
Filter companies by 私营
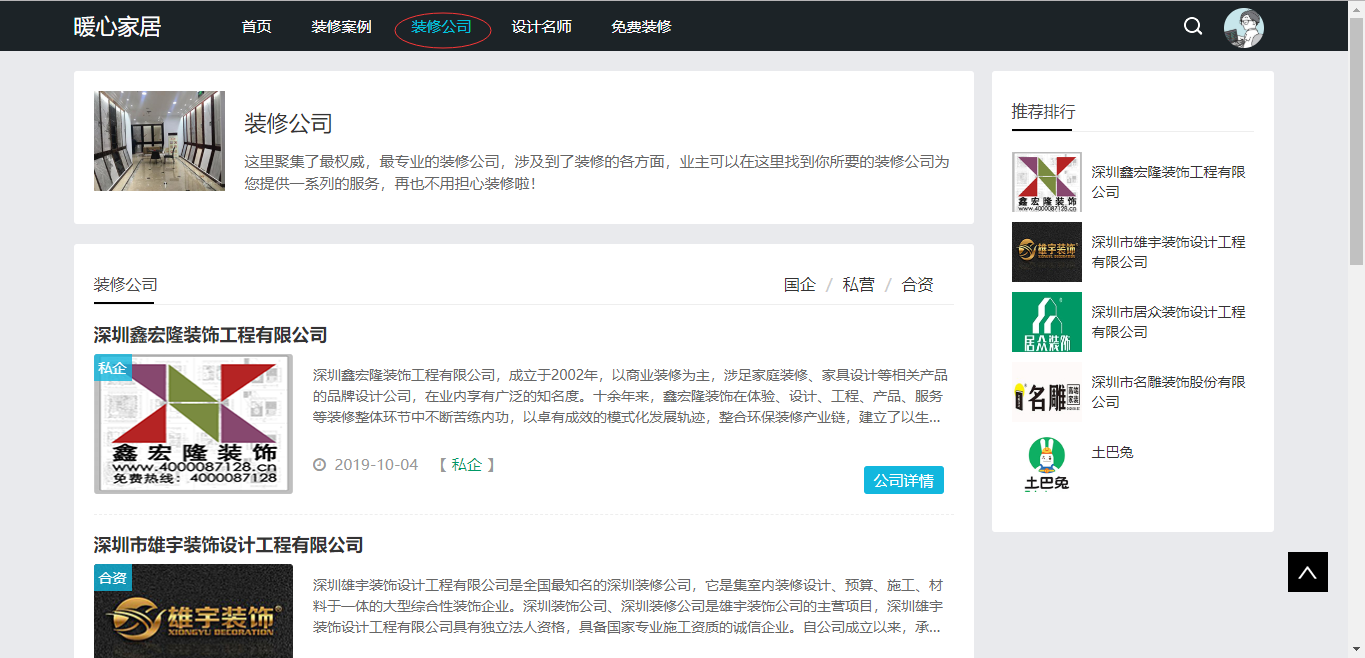point(859,285)
